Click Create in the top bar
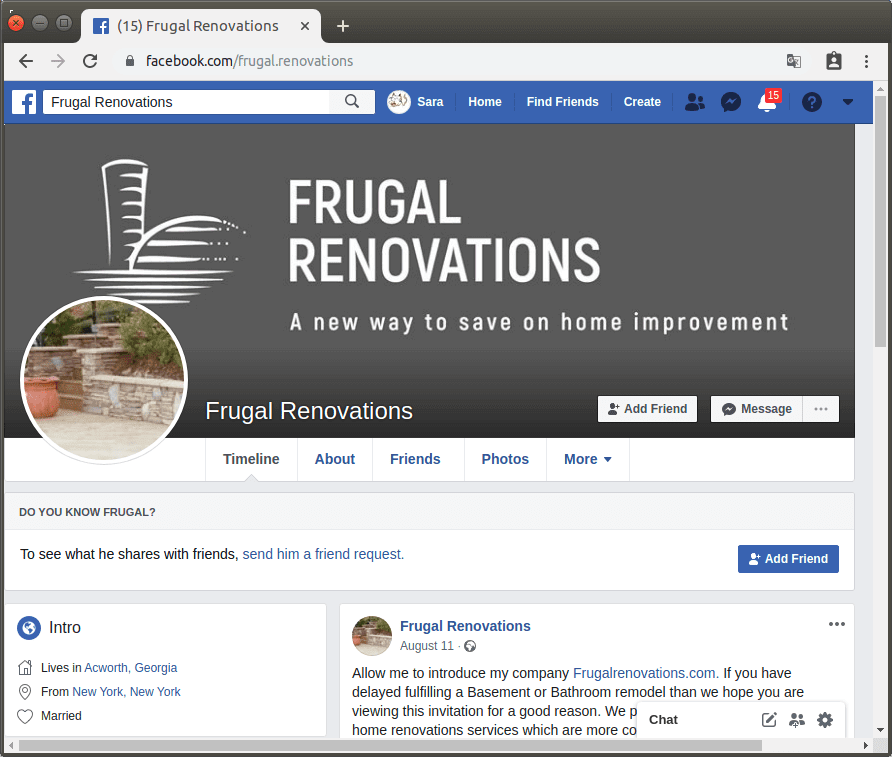892x757 pixels. tap(642, 102)
